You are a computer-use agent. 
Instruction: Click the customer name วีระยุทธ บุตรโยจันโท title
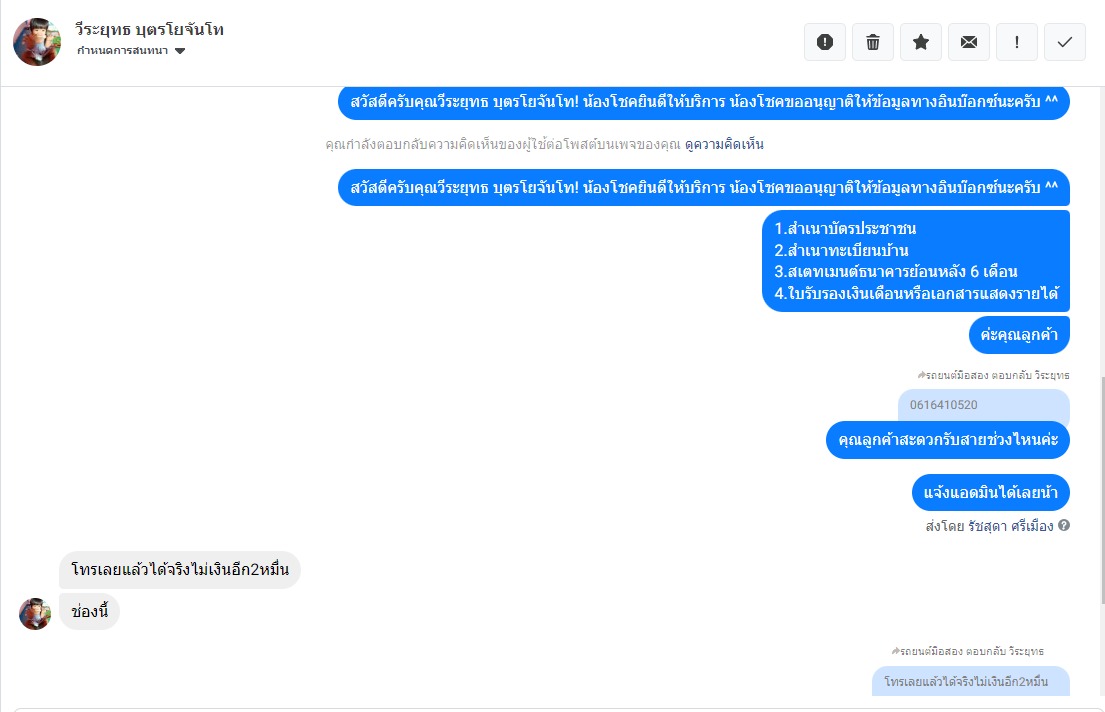[x=149, y=30]
